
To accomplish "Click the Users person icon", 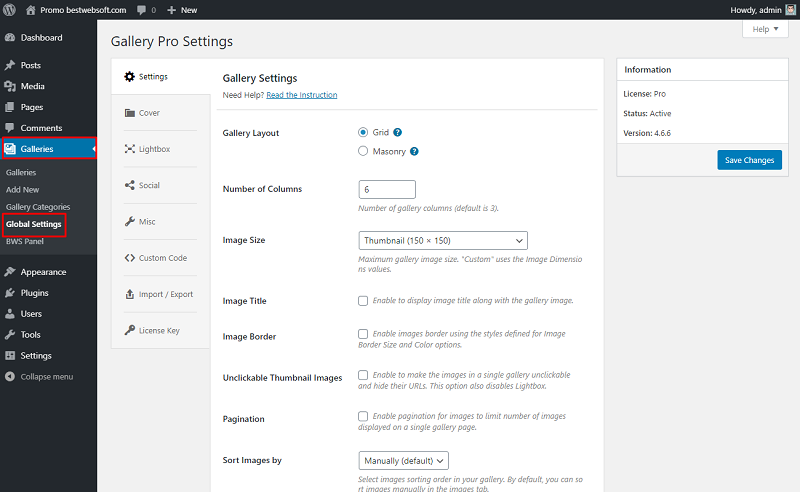I will pos(10,313).
